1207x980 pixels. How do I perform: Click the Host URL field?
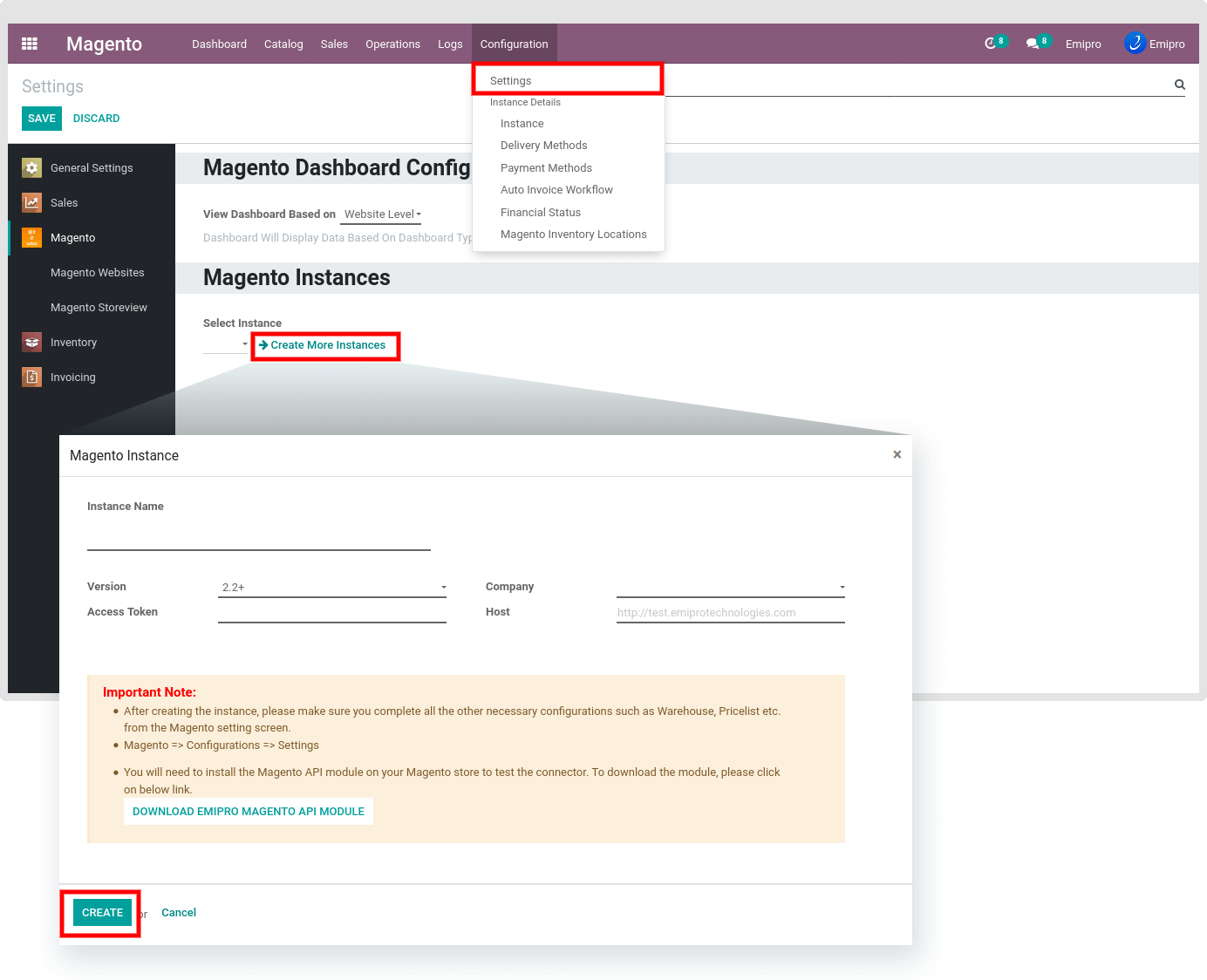pos(731,612)
